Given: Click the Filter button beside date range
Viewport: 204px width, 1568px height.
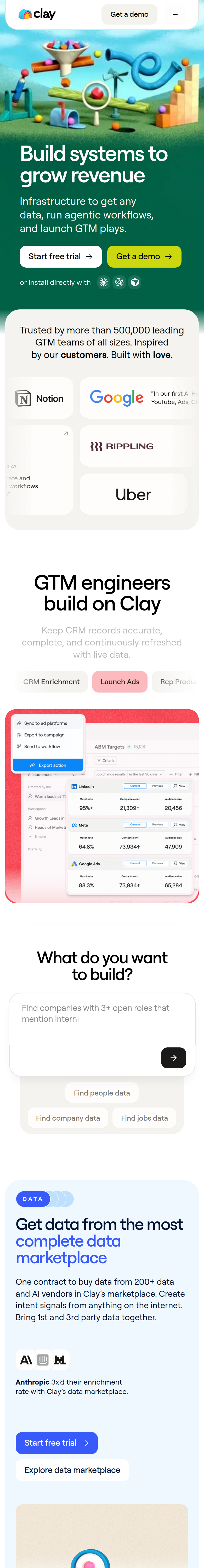Looking at the screenshot, I should (x=176, y=774).
